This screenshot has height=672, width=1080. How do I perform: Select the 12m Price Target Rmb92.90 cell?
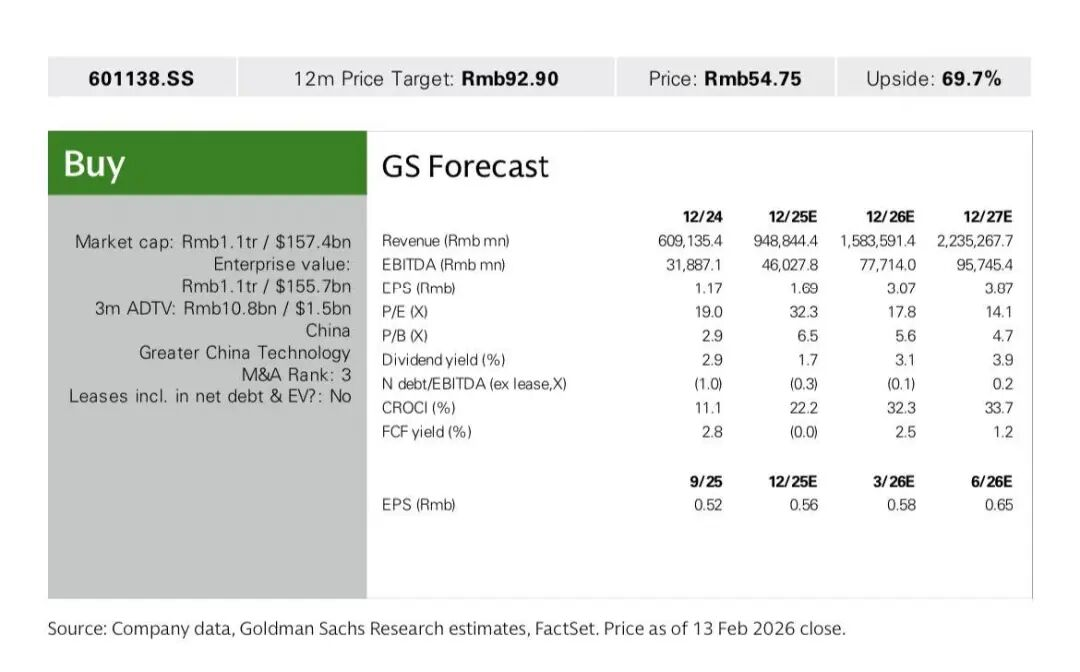point(426,78)
